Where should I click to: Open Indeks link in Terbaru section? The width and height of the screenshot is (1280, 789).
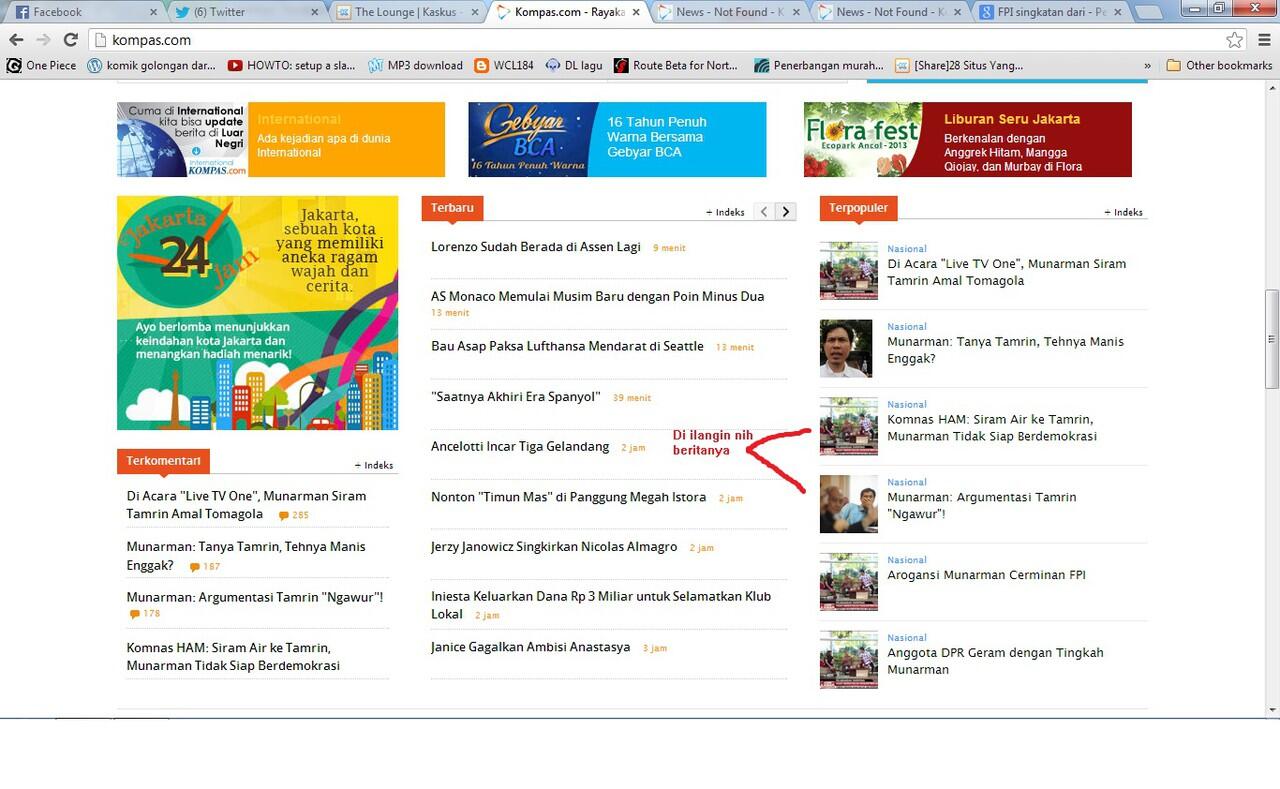tap(725, 212)
